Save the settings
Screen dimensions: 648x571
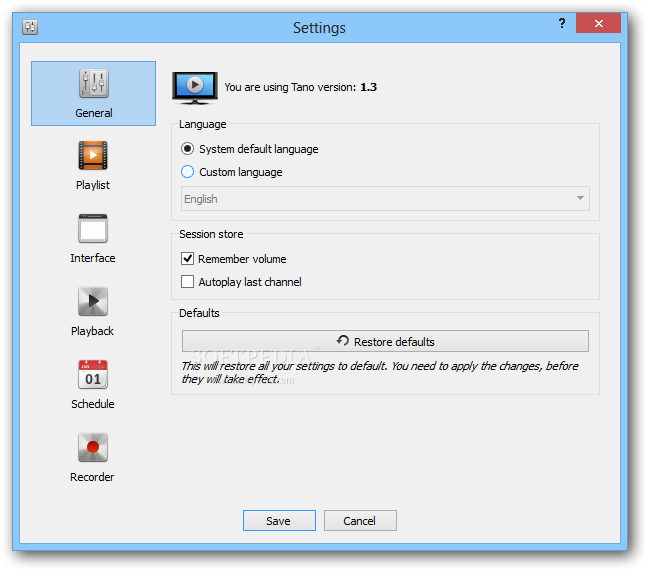[279, 521]
